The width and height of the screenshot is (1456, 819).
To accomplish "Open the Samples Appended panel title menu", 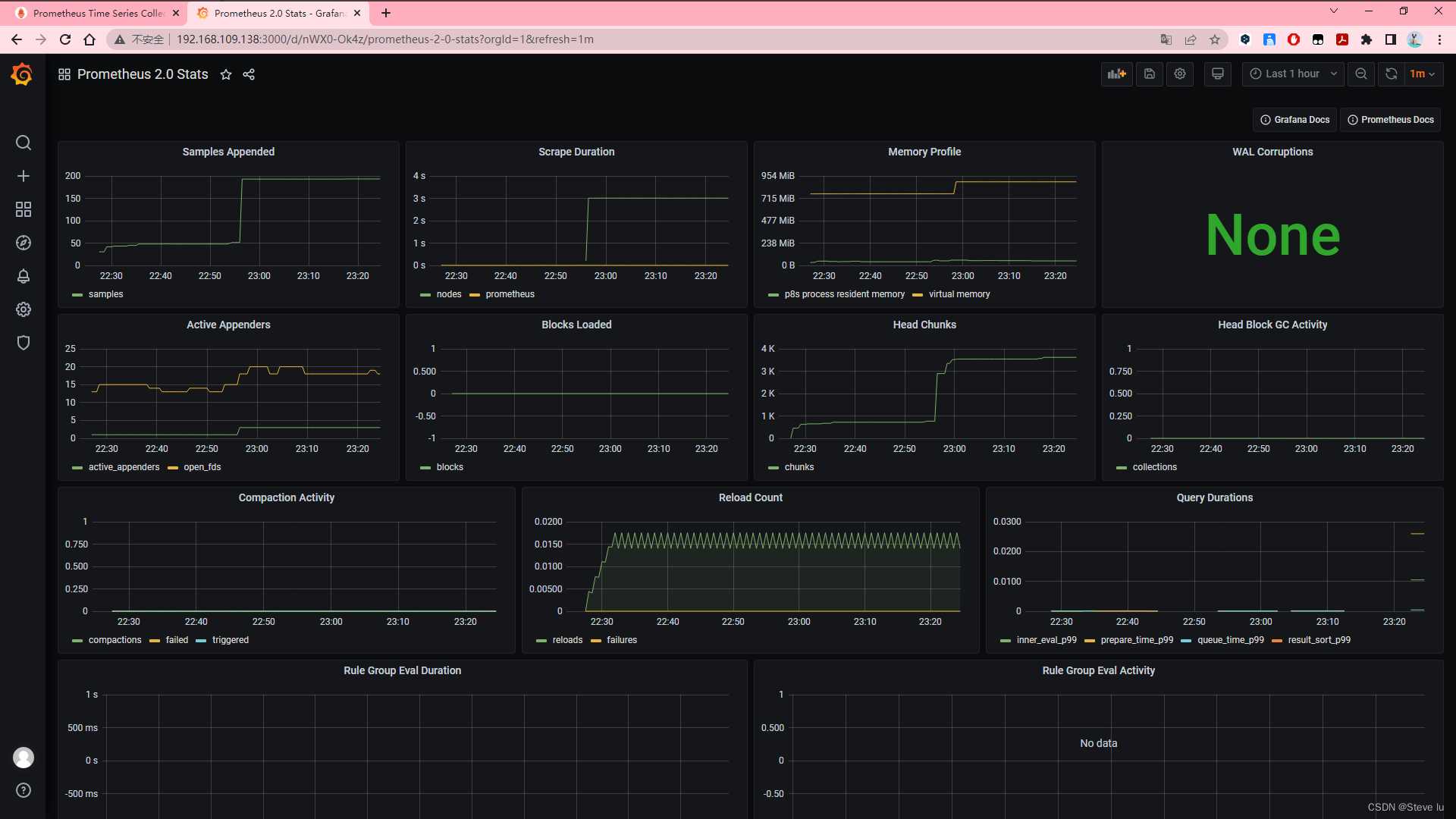I will [x=228, y=152].
